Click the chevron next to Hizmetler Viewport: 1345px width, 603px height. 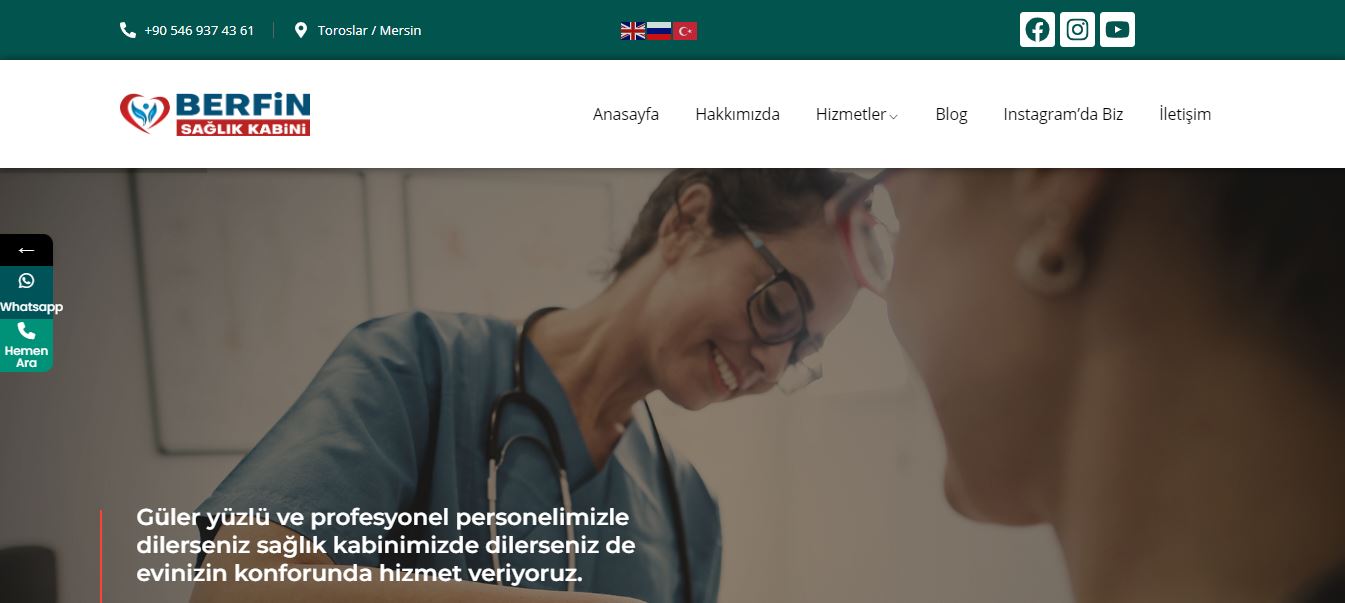click(x=894, y=116)
